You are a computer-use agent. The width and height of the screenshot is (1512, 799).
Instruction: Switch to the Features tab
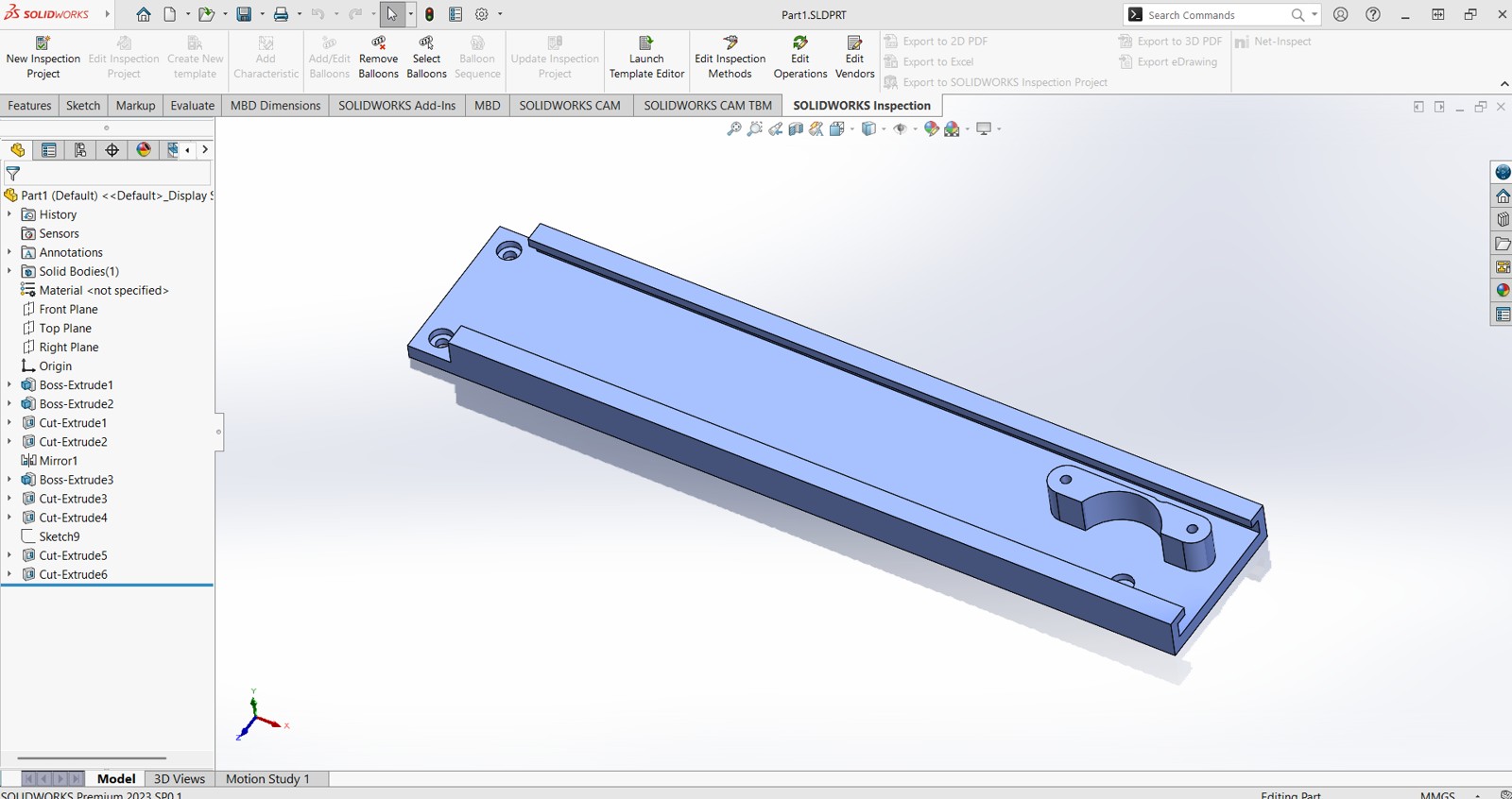(x=29, y=106)
